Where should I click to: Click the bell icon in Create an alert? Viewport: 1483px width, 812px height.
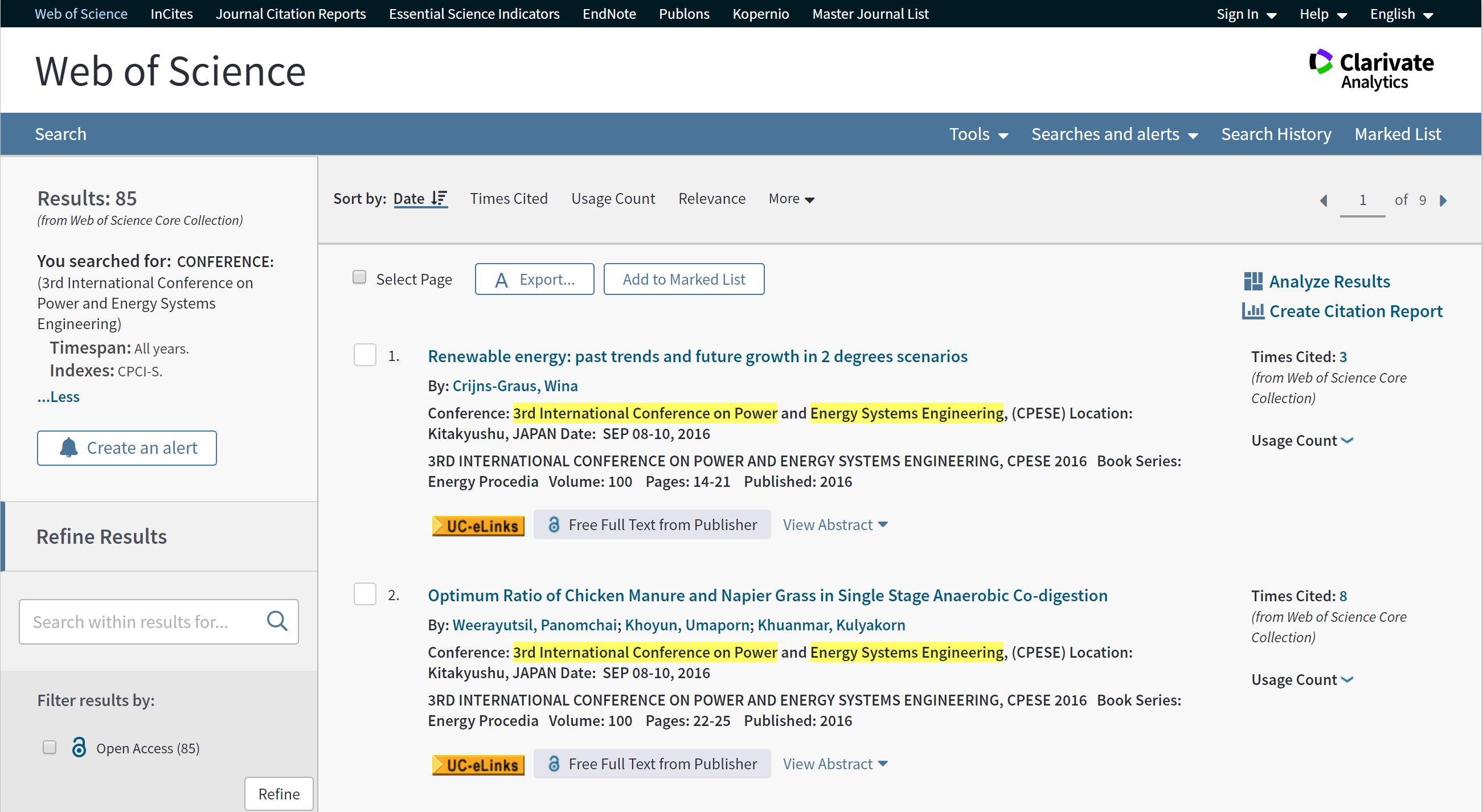click(x=69, y=448)
